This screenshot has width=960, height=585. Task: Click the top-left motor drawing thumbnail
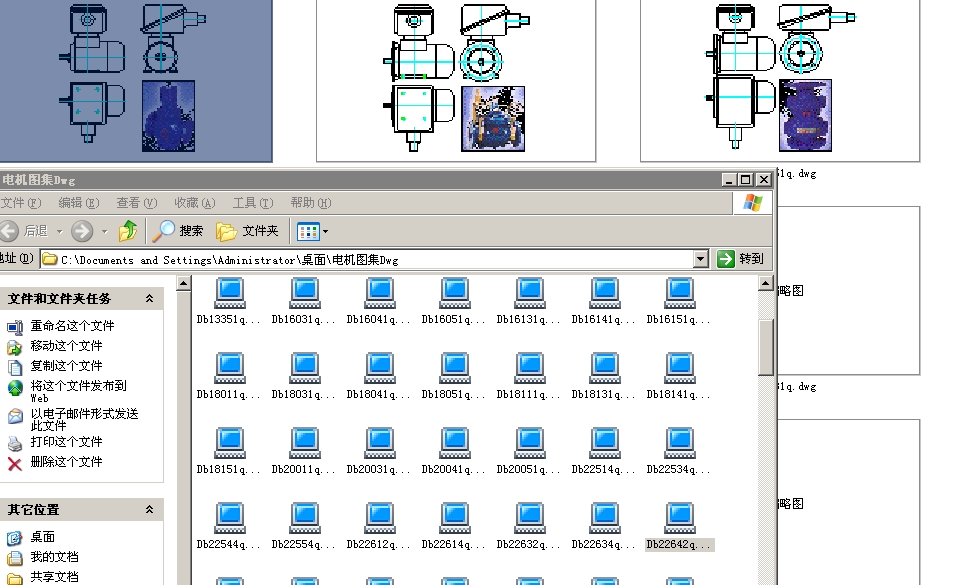(x=135, y=78)
